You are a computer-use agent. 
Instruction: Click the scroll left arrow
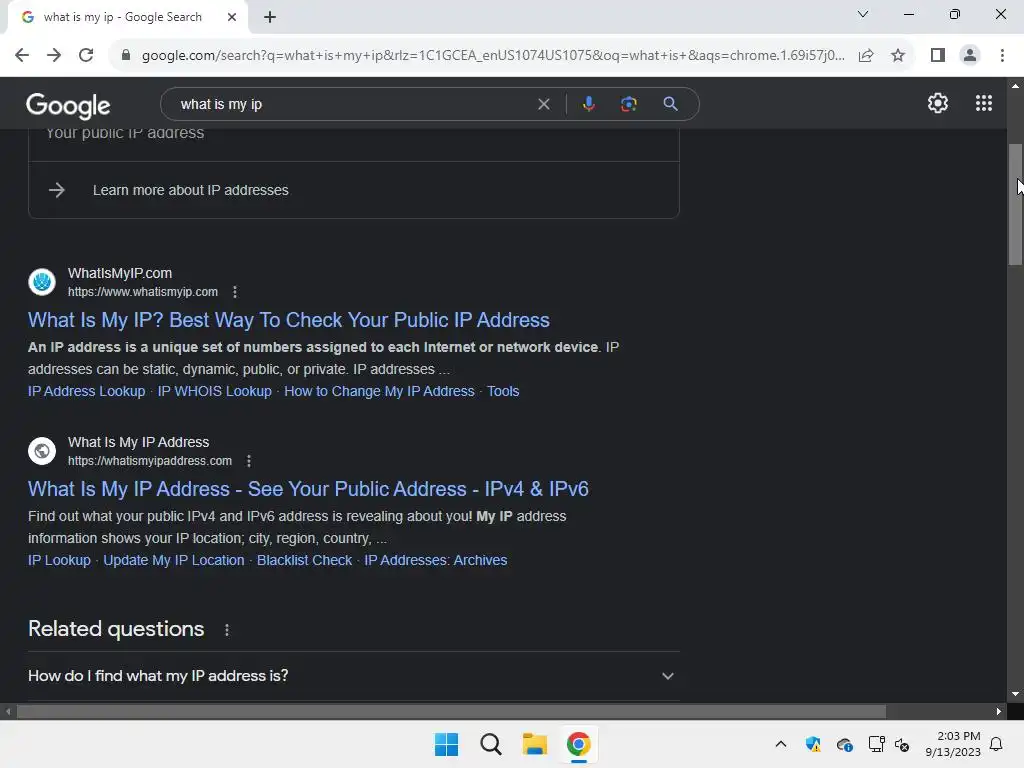tap(8, 711)
